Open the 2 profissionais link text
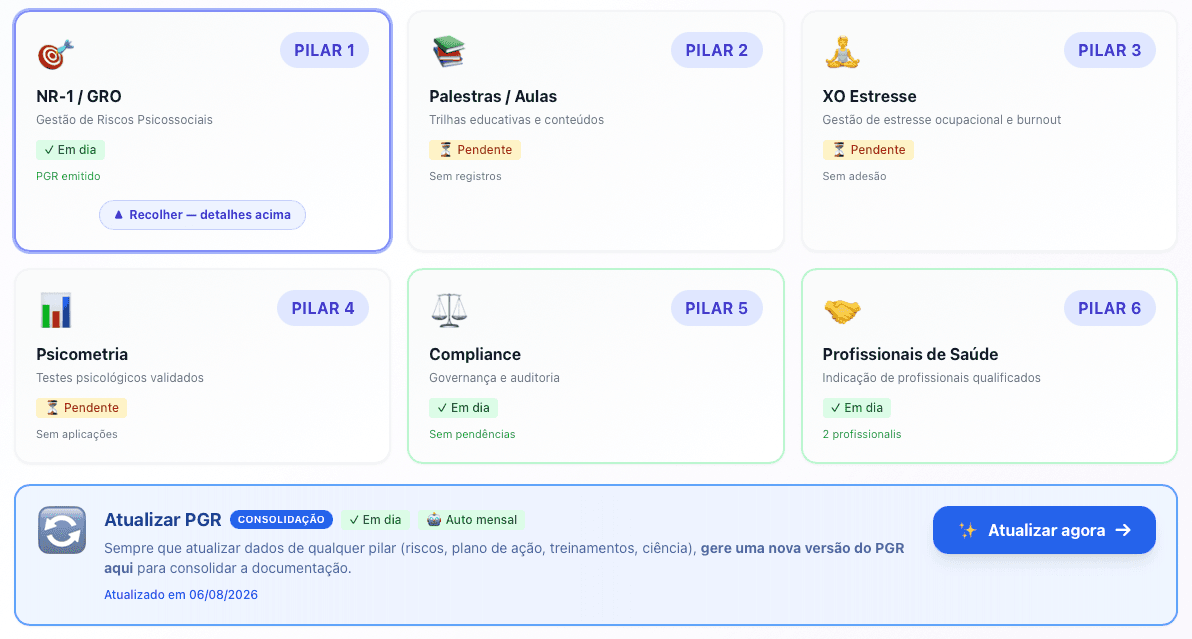Image resolution: width=1192 pixels, height=639 pixels. tap(861, 435)
